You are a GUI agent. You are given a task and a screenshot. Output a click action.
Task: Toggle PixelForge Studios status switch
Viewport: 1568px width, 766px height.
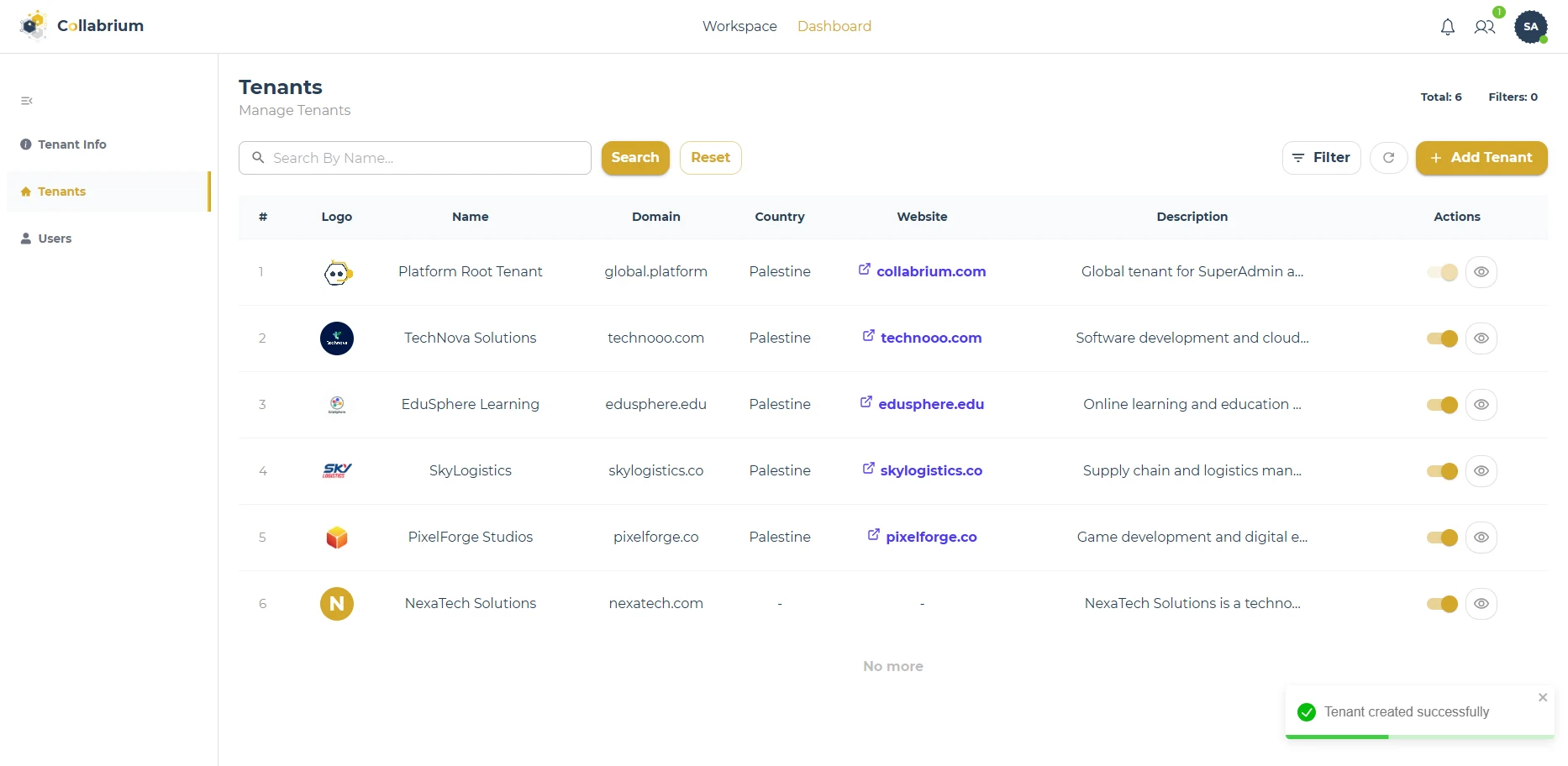(1442, 538)
